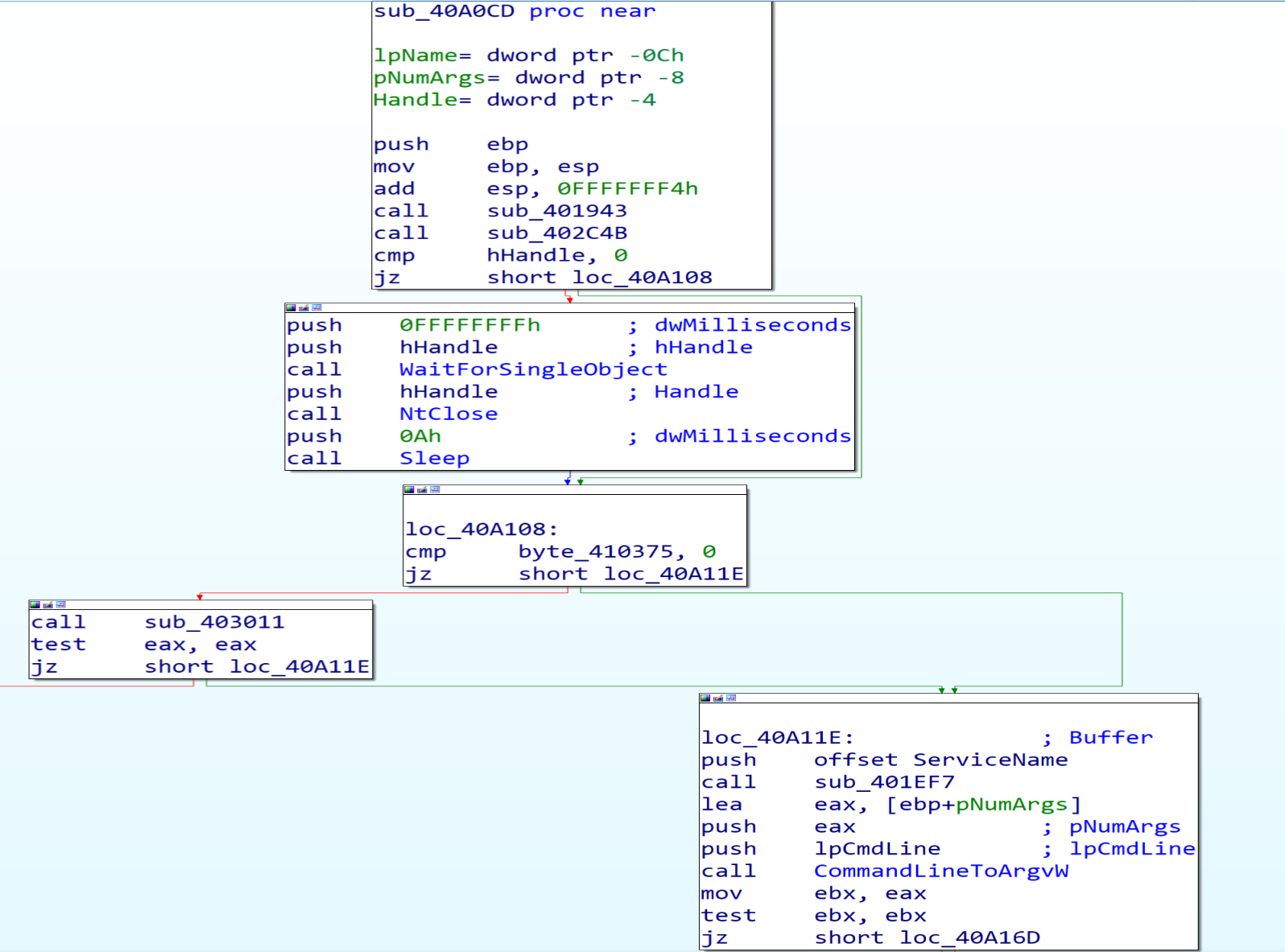This screenshot has width=1285, height=952.
Task: Click the CommandLineToArgvW function name
Action: click(940, 871)
